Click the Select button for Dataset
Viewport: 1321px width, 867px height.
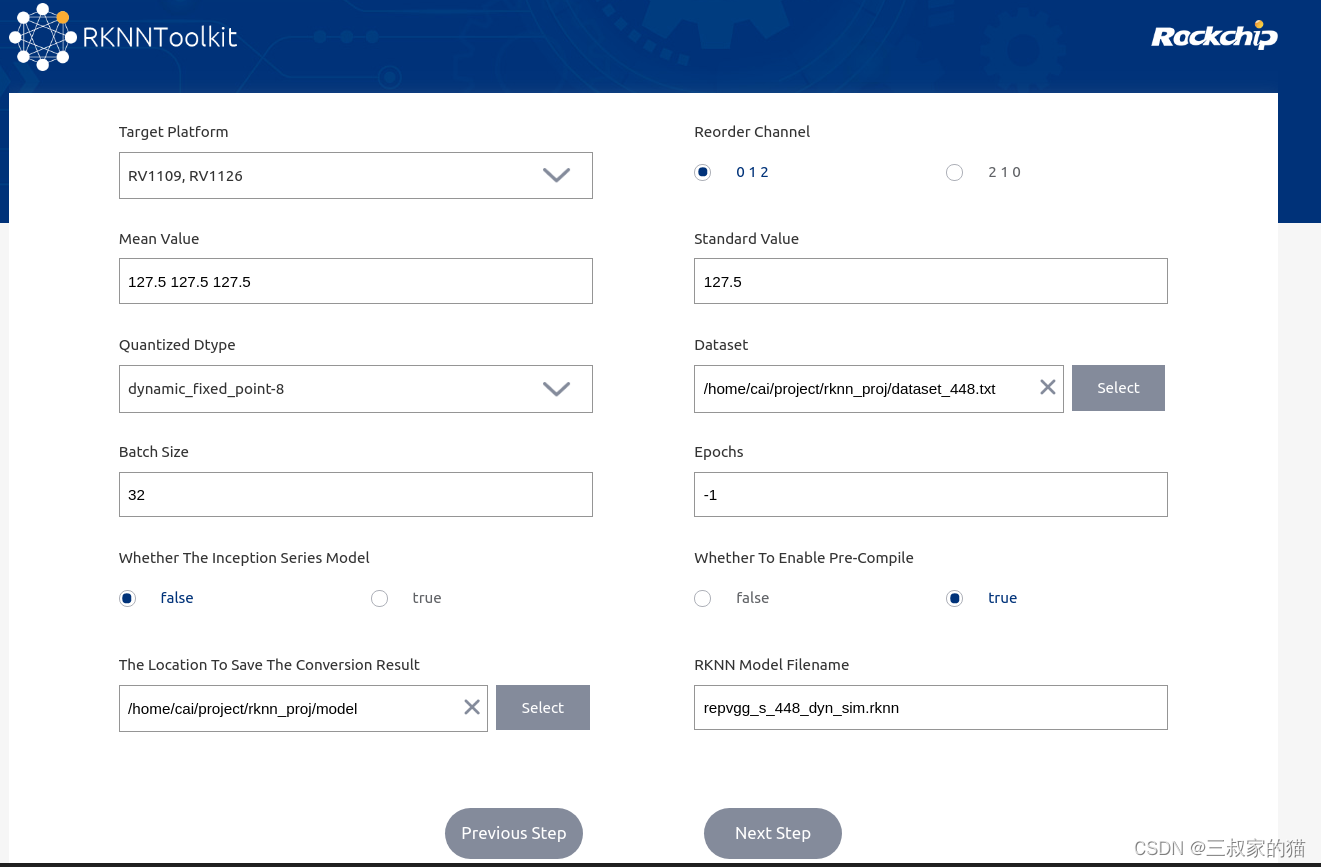[x=1118, y=388]
